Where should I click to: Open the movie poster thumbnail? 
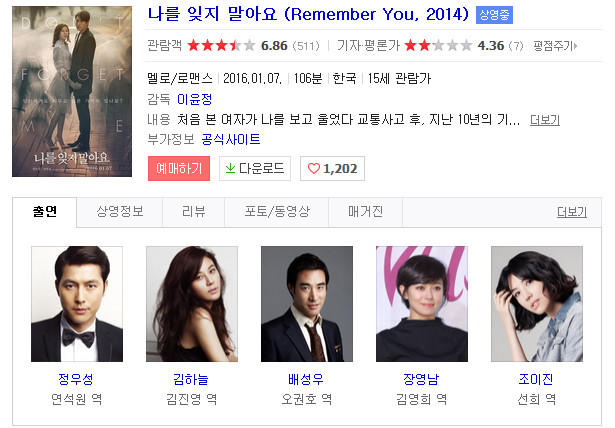pyautogui.click(x=72, y=91)
